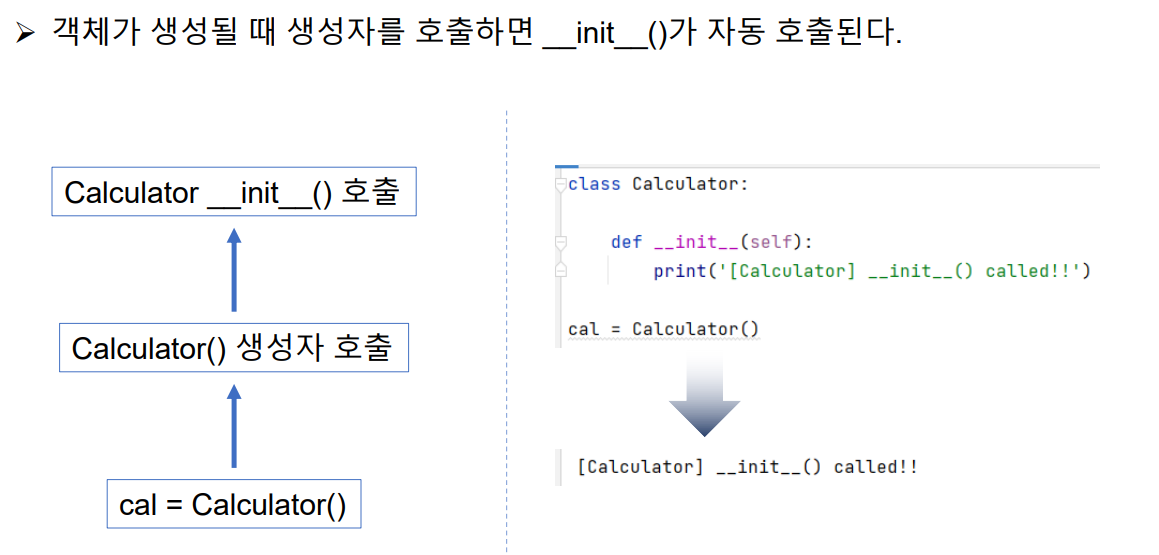Click the 'cal = Calculator()' diagram box
Screen dimensions: 1159x555
tap(234, 505)
